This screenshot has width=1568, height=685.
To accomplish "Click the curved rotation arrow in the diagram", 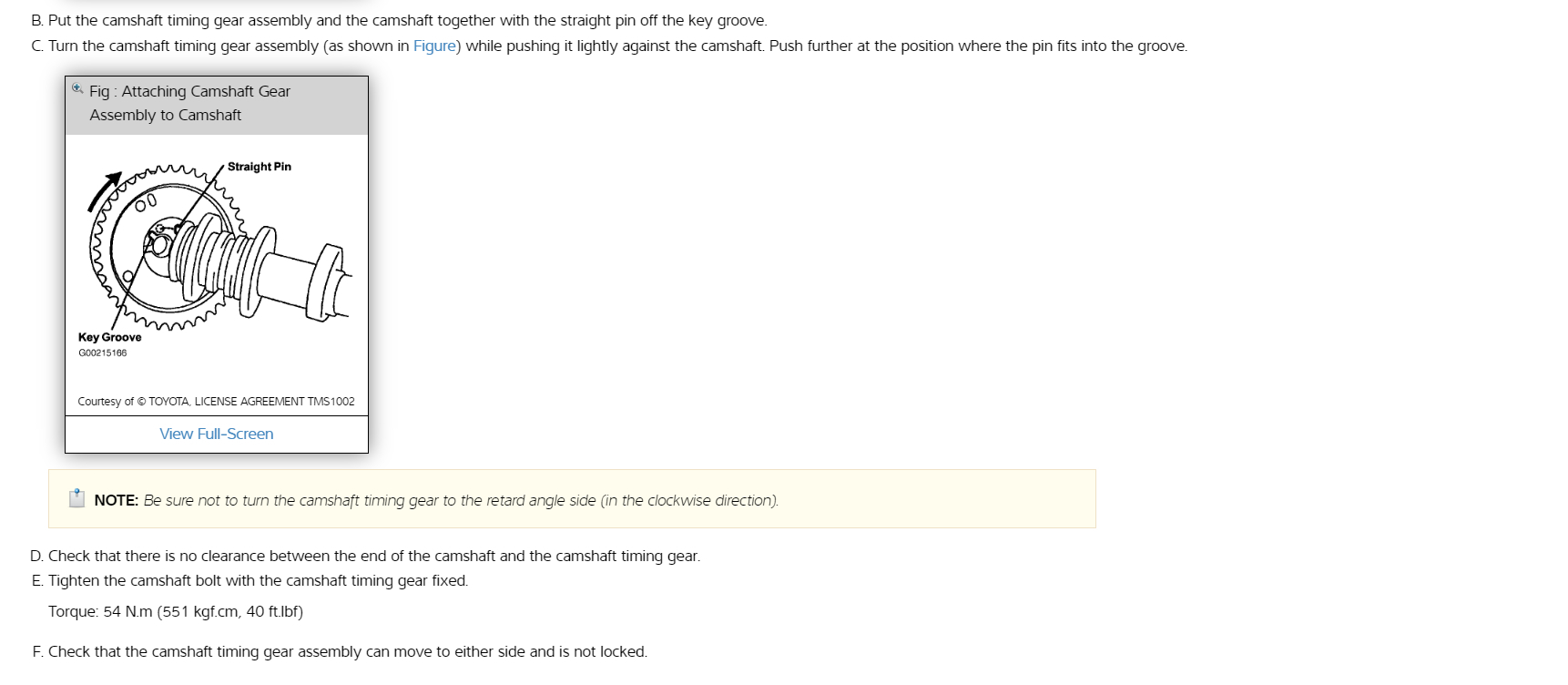I will pyautogui.click(x=102, y=189).
